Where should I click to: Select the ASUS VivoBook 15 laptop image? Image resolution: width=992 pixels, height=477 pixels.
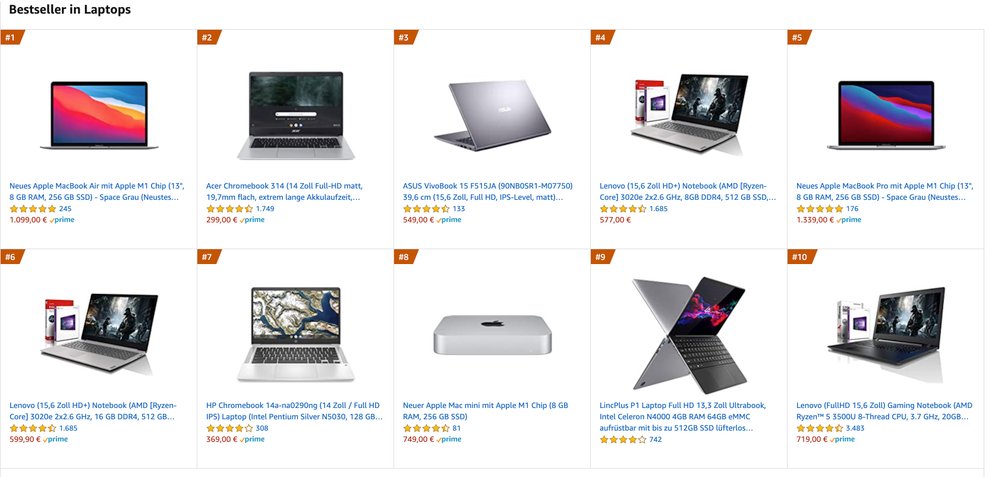tap(492, 115)
